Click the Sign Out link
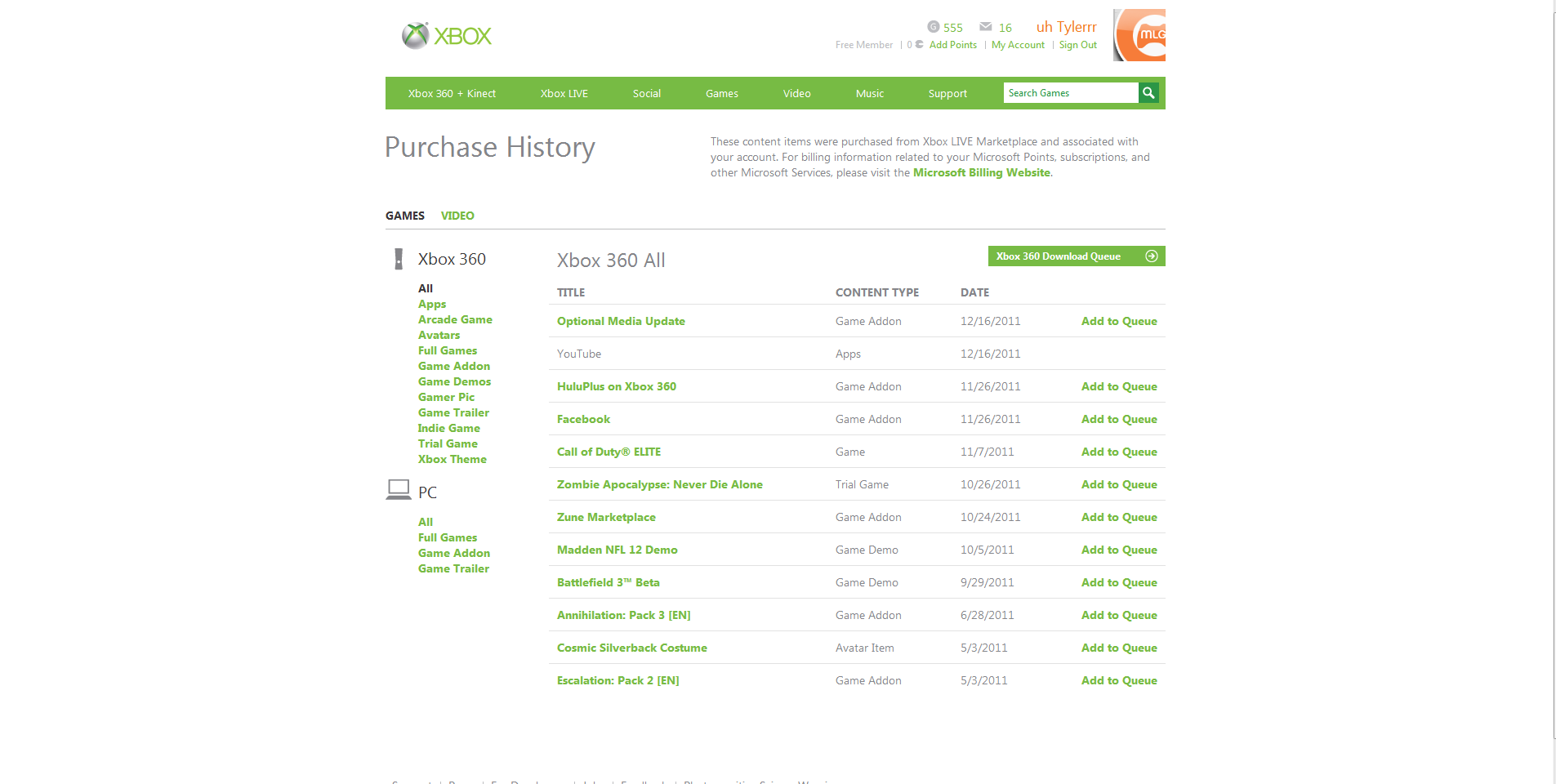The image size is (1556, 784). tap(1078, 45)
